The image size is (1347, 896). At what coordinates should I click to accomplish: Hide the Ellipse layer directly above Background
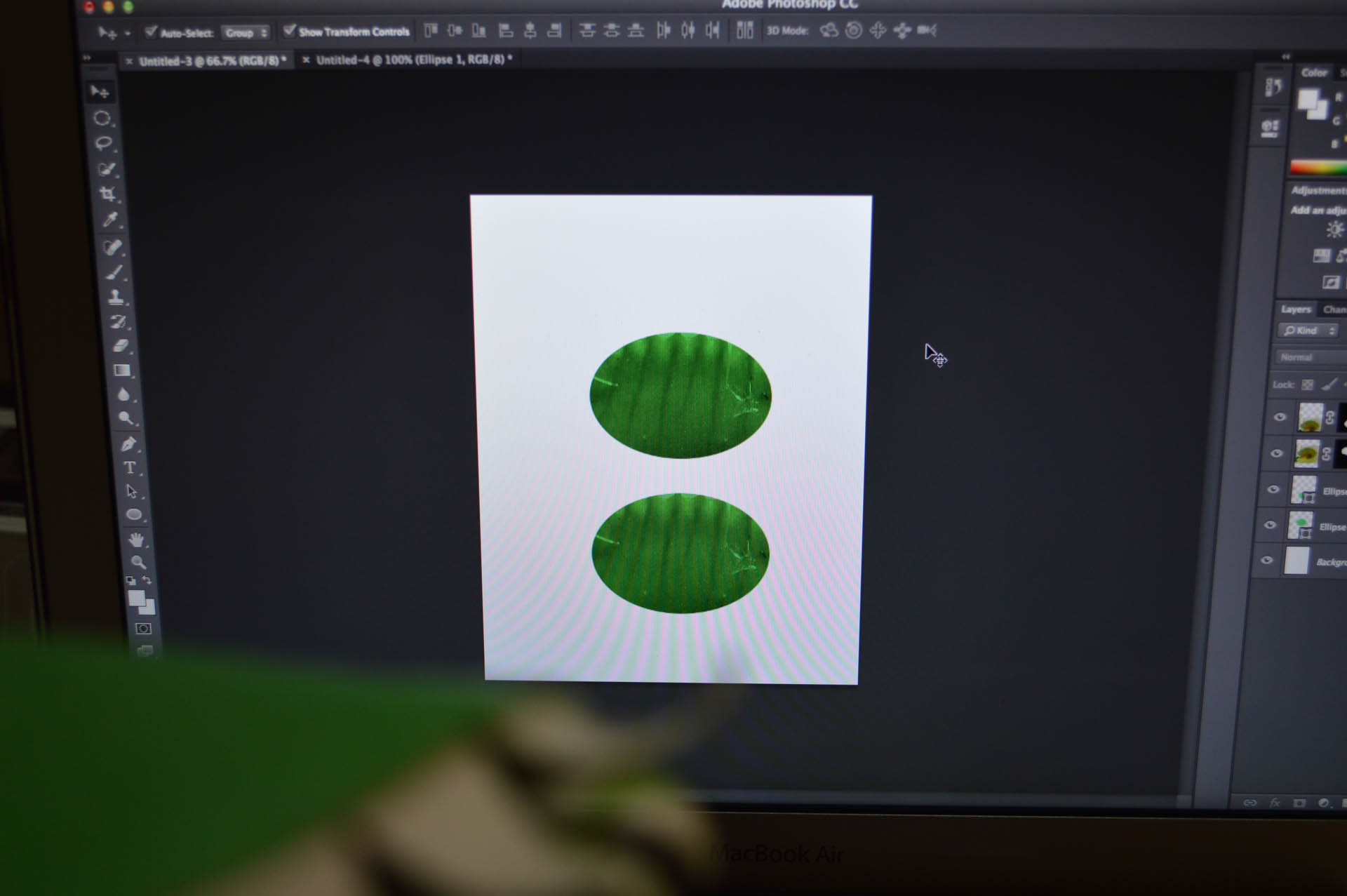coord(1269,525)
